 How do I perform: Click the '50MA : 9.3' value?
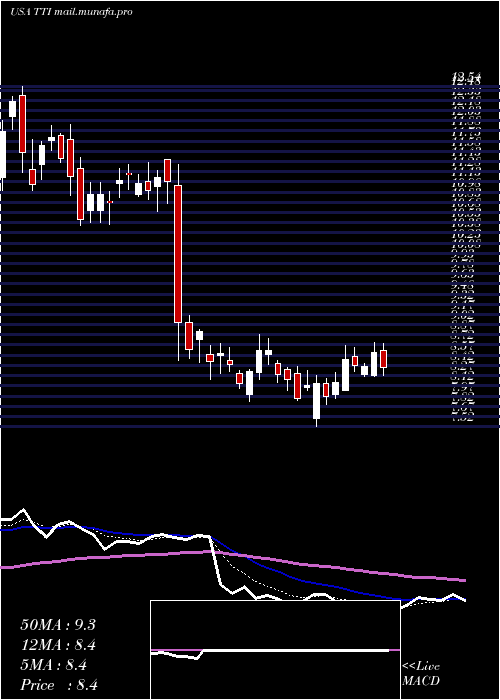tap(58, 625)
